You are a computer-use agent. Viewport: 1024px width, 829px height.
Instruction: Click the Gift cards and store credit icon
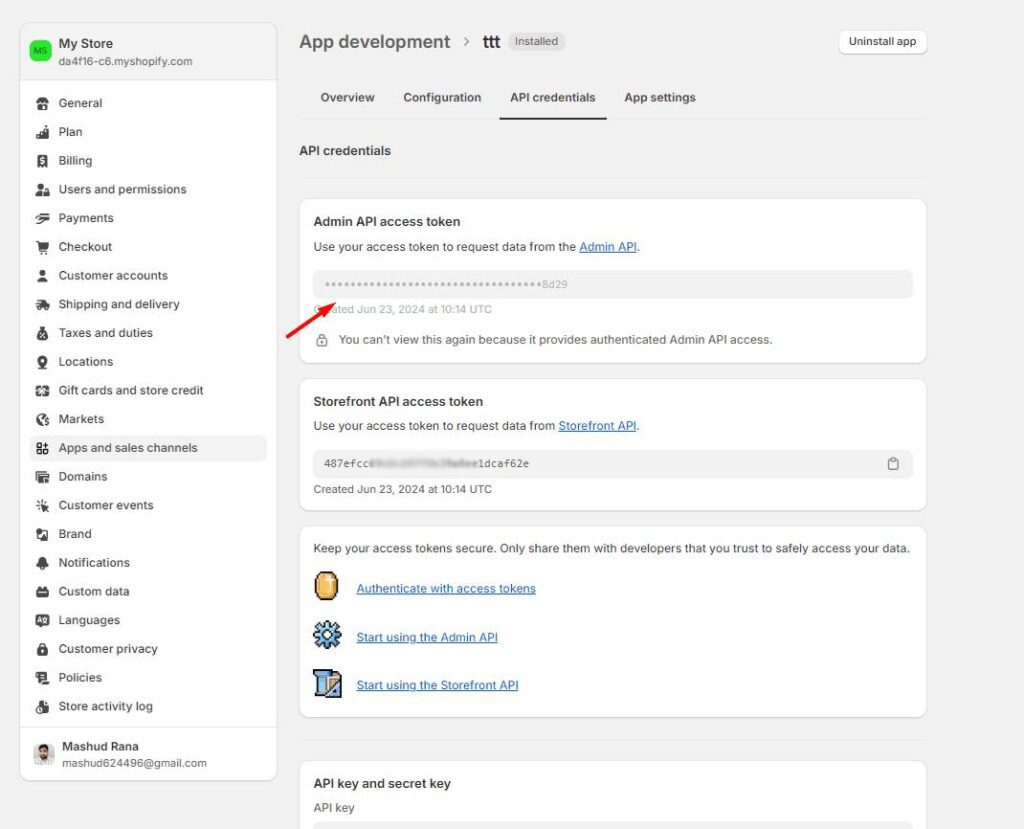pyautogui.click(x=42, y=391)
